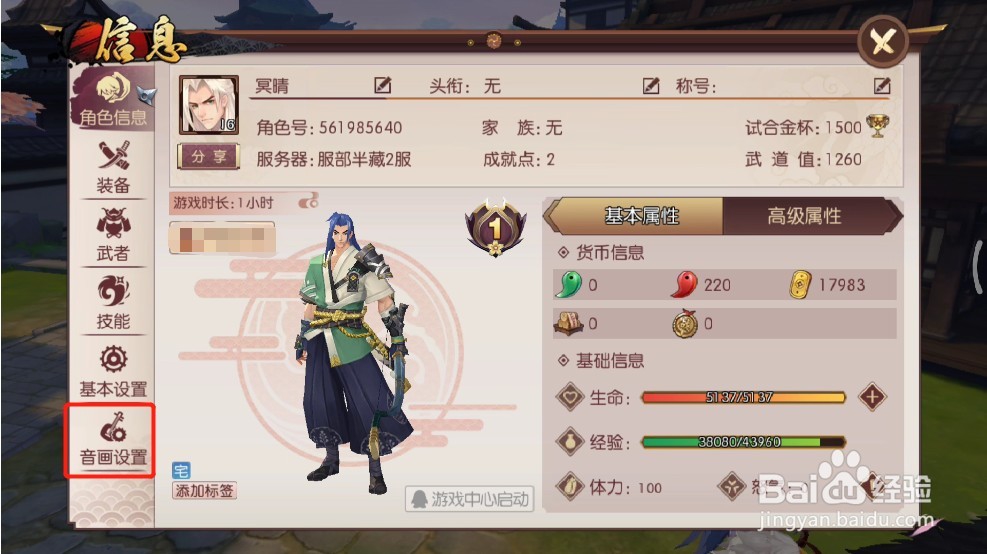Open the 装备 equipment sidebar icon
The height and width of the screenshot is (554, 987).
[113, 167]
